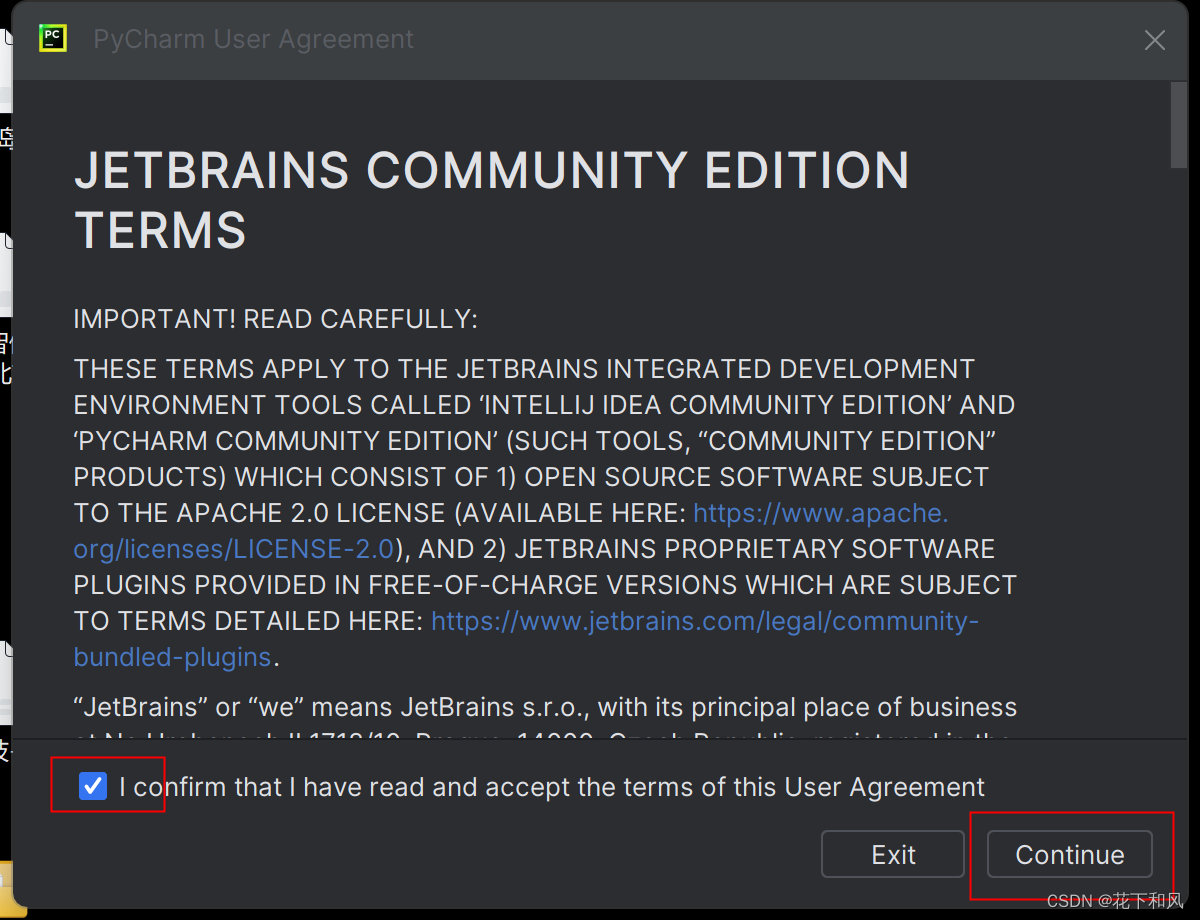Open the jetbrains.com/legal/community- link

click(704, 621)
